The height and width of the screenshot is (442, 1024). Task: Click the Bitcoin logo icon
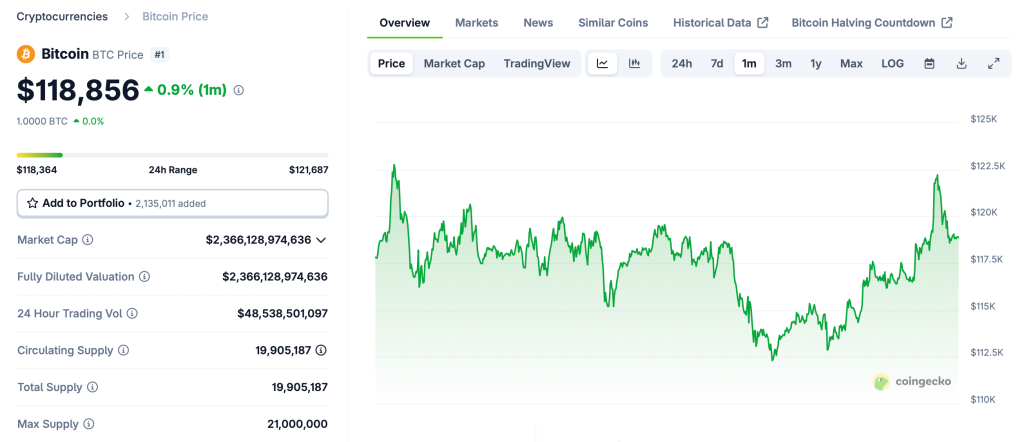[26, 54]
